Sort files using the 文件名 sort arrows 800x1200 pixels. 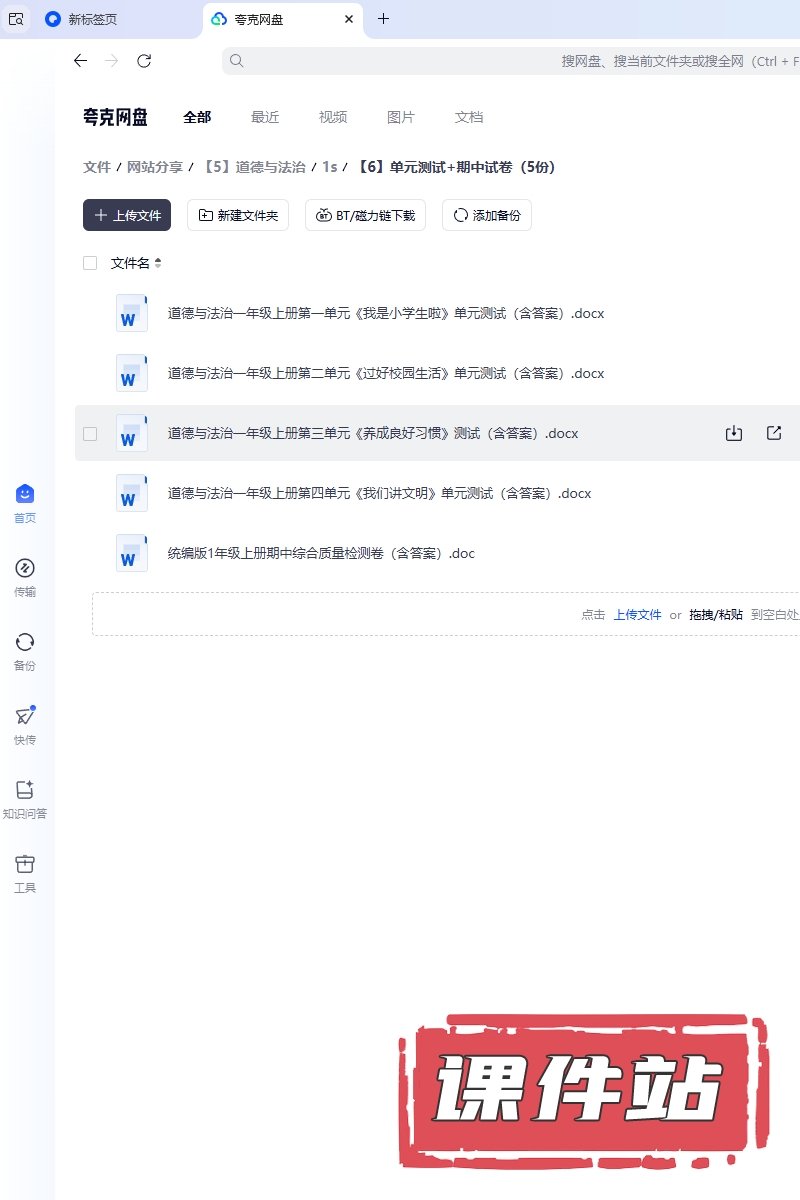click(158, 263)
